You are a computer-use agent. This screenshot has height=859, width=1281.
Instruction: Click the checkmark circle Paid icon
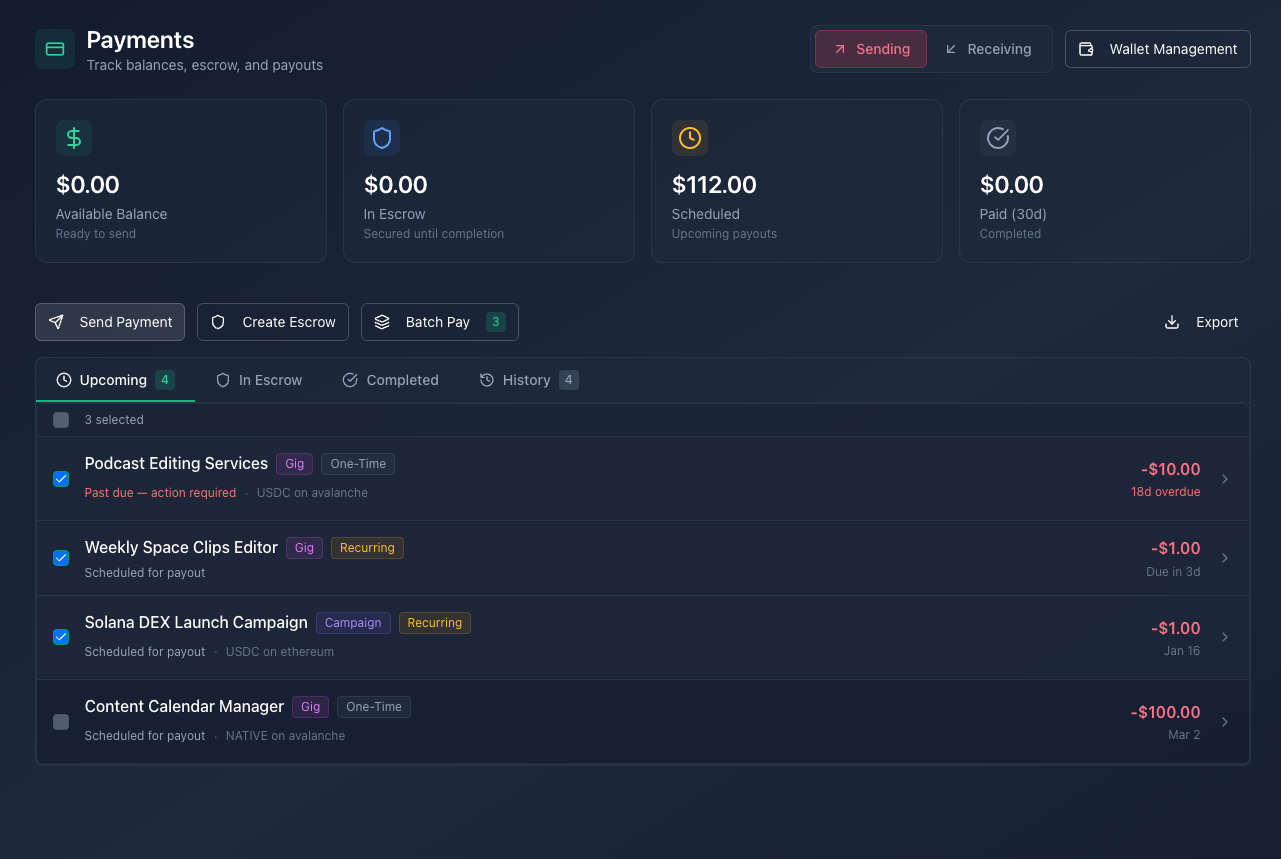coord(998,138)
